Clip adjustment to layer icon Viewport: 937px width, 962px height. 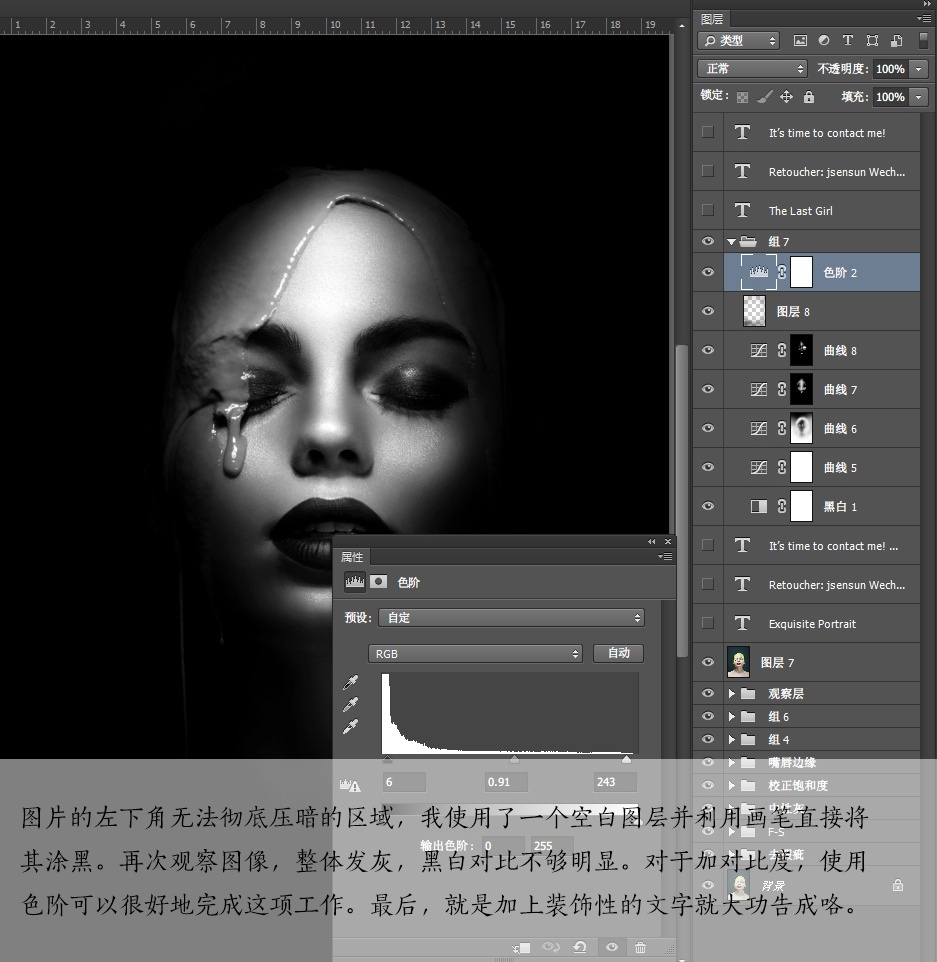point(522,948)
